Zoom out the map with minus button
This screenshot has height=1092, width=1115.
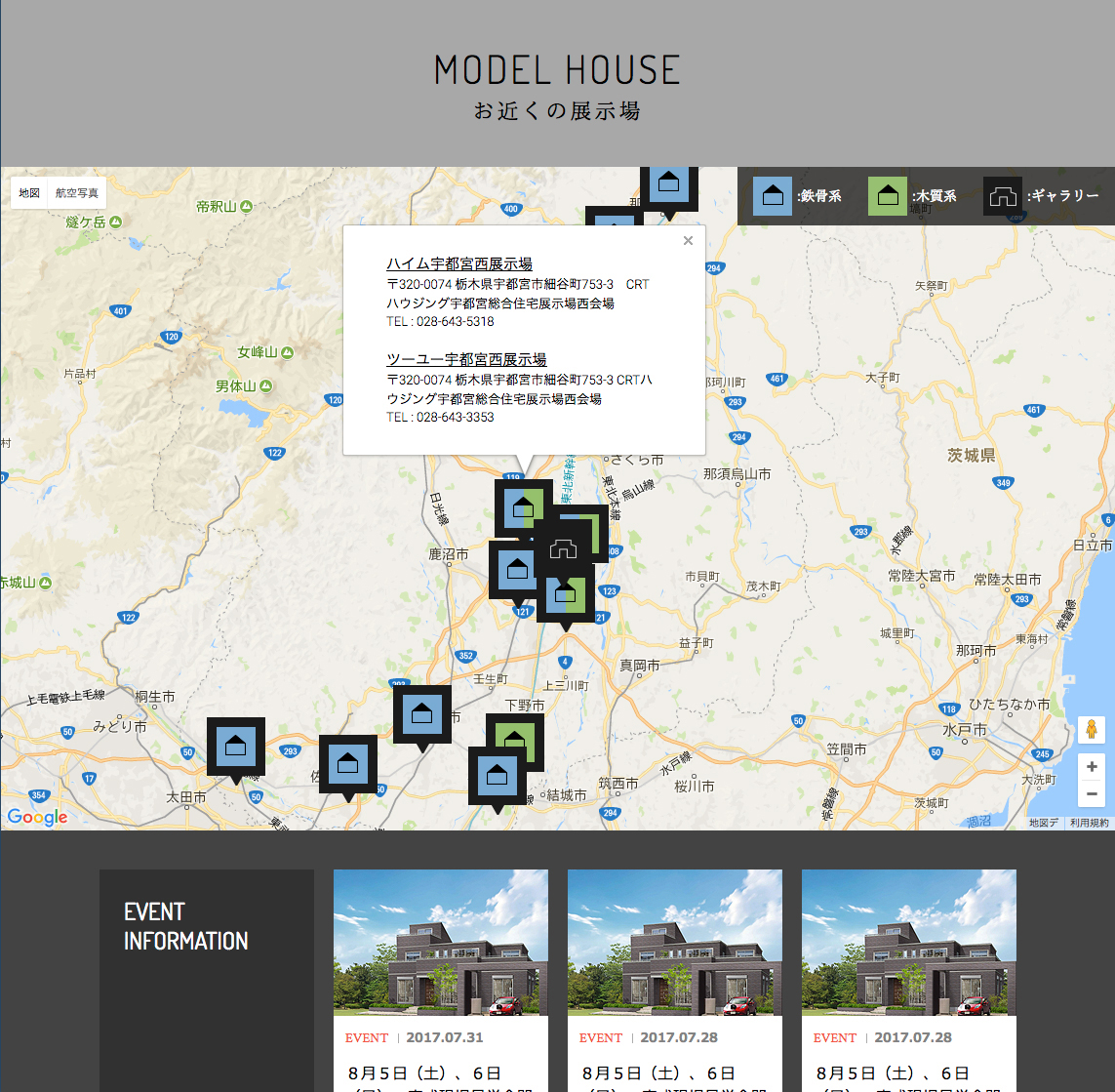[x=1092, y=794]
